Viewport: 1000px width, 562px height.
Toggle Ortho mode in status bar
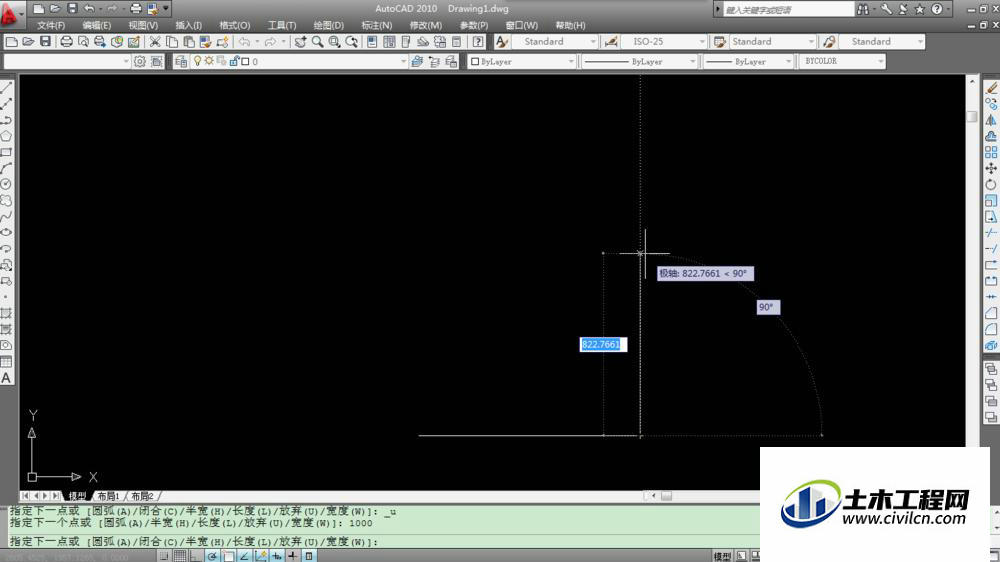click(196, 556)
